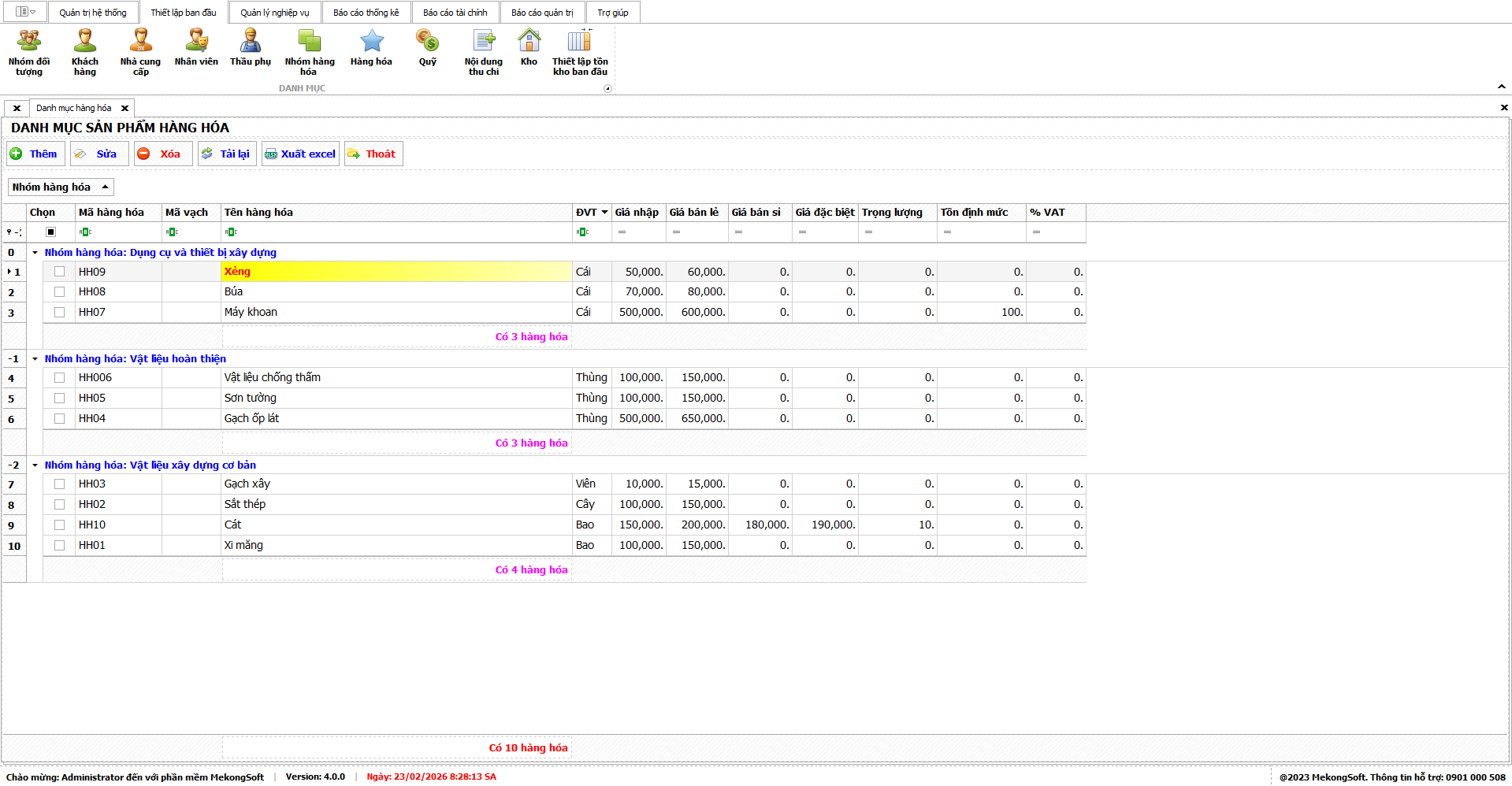This screenshot has height=786, width=1512.
Task: Switch to the Báo cáo tài chính tab
Action: point(455,13)
